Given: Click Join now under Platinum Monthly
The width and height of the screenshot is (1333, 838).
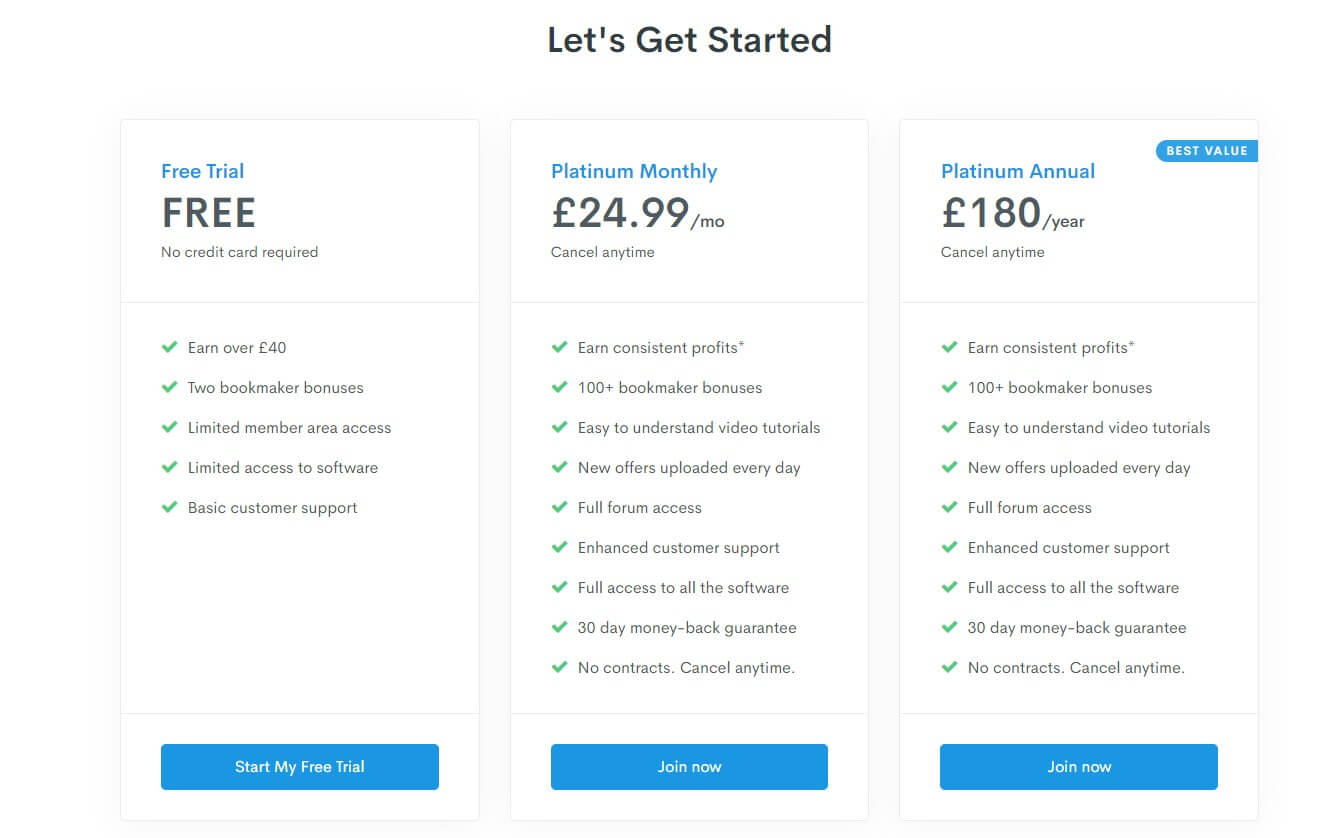Looking at the screenshot, I should tap(689, 767).
